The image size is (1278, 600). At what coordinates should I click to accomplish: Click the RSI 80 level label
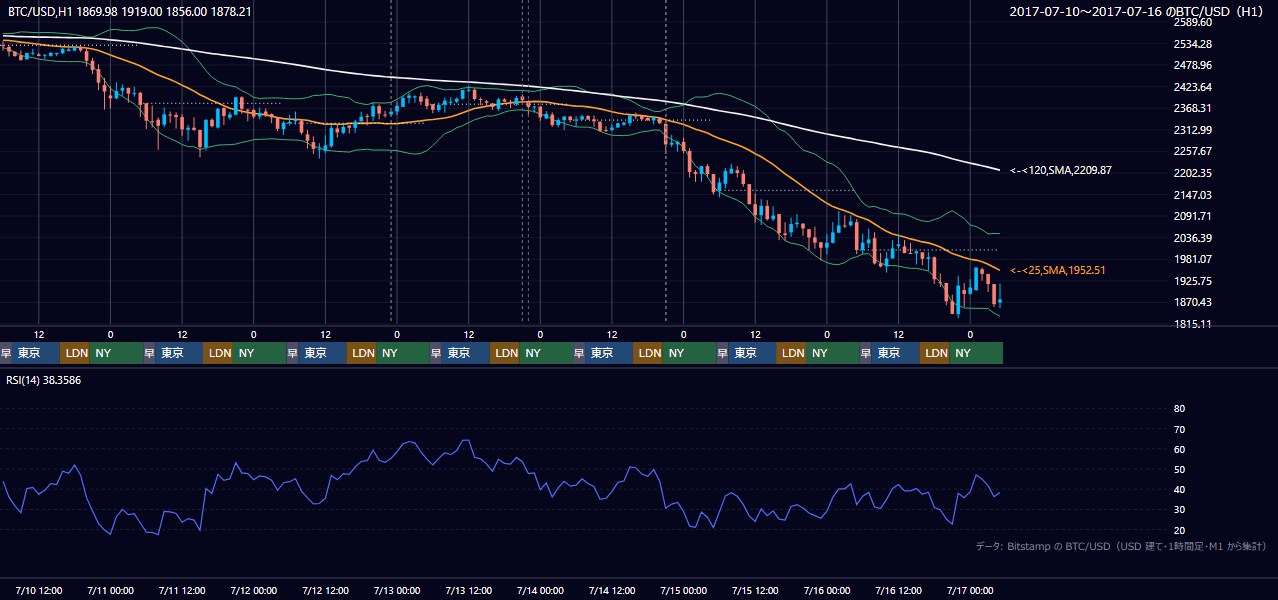tap(1179, 409)
